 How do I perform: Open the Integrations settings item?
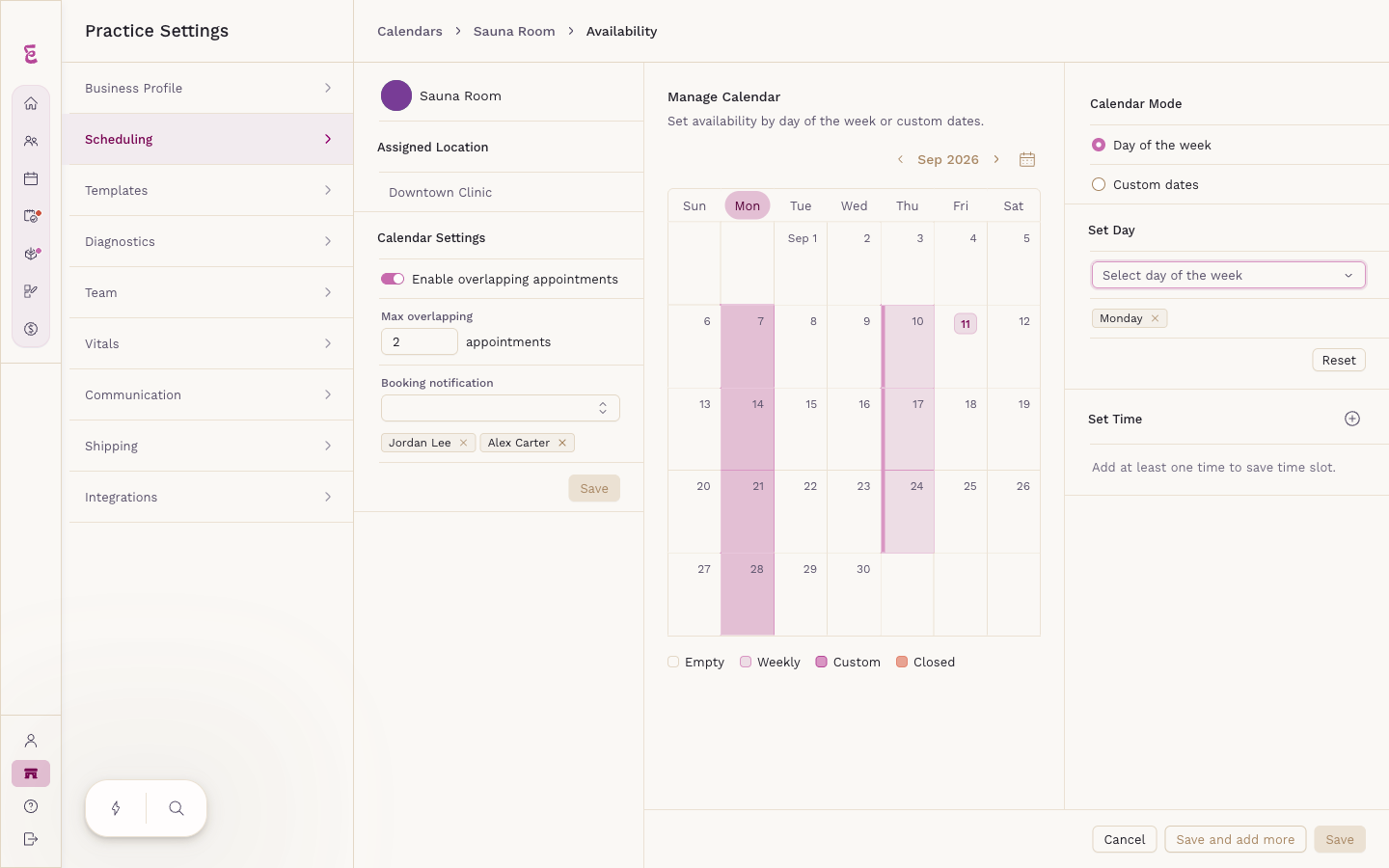(x=211, y=497)
